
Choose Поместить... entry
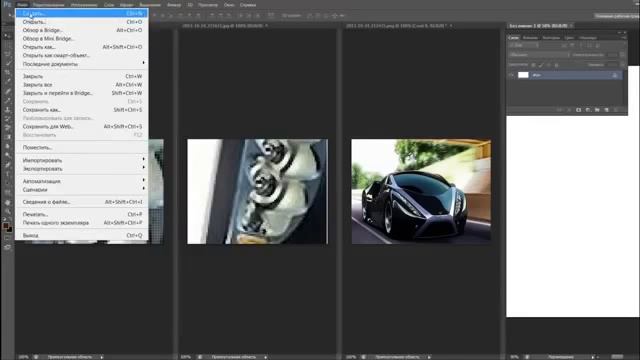point(82,147)
